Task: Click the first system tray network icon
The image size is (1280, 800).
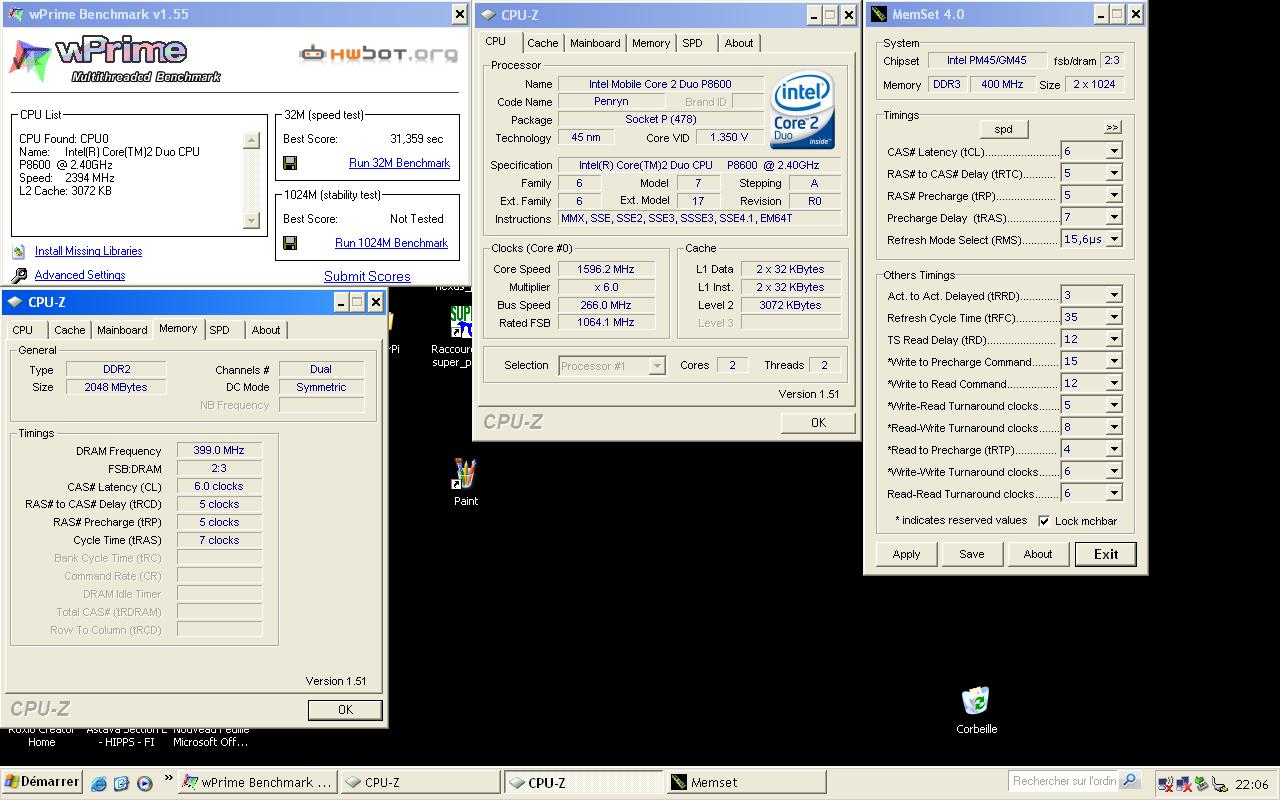Action: pyautogui.click(x=1165, y=784)
